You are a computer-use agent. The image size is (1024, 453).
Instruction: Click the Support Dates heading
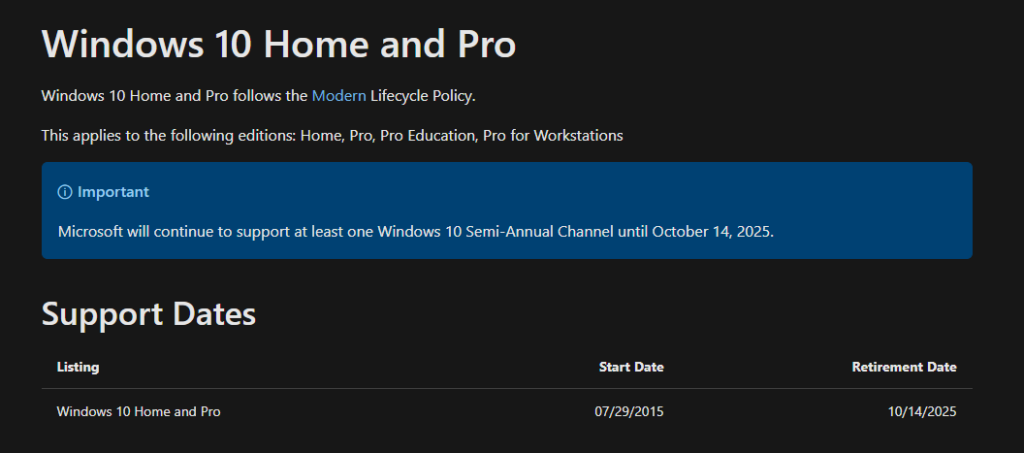pos(149,314)
